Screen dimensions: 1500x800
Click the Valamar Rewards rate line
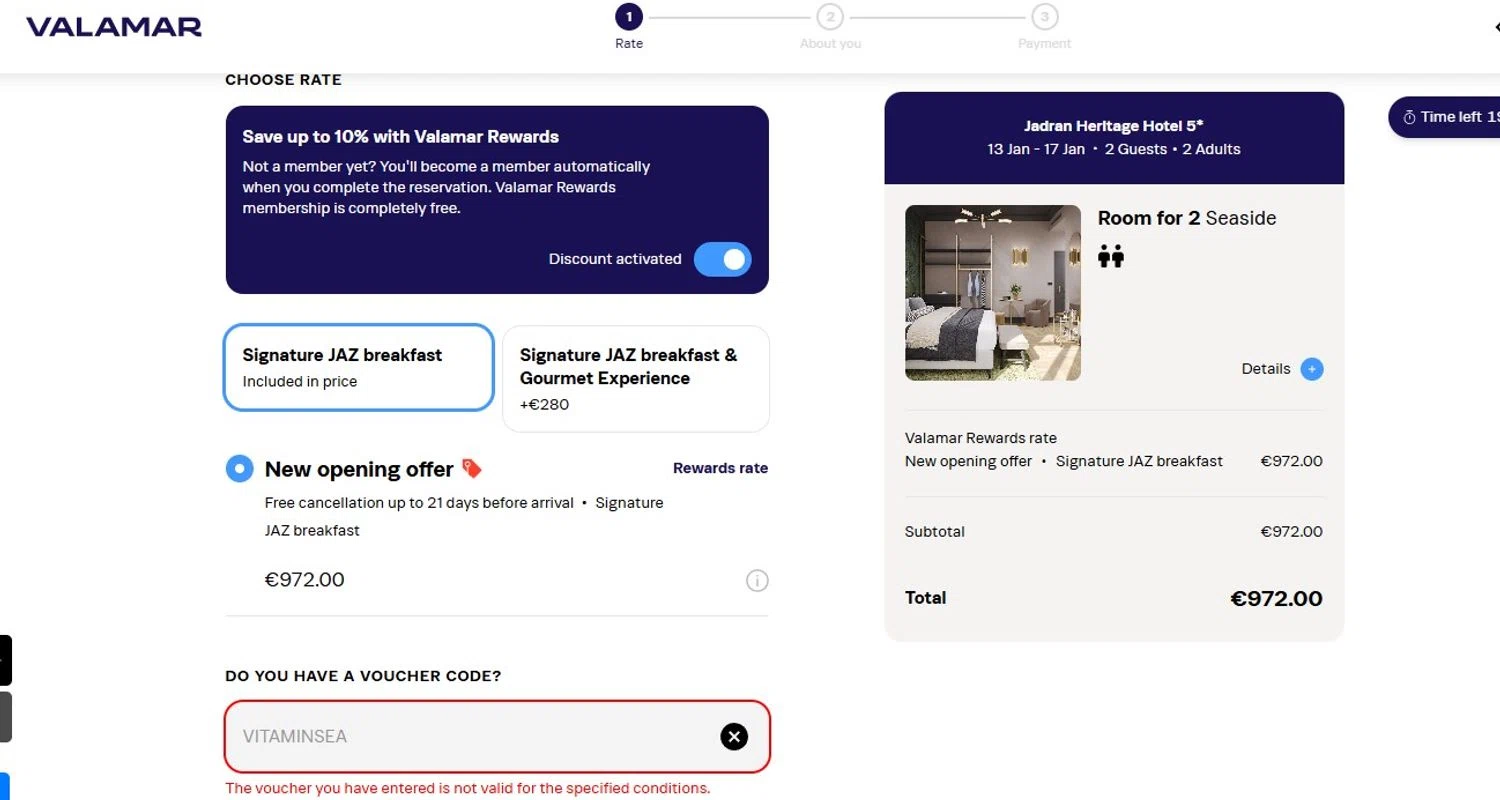tap(981, 438)
